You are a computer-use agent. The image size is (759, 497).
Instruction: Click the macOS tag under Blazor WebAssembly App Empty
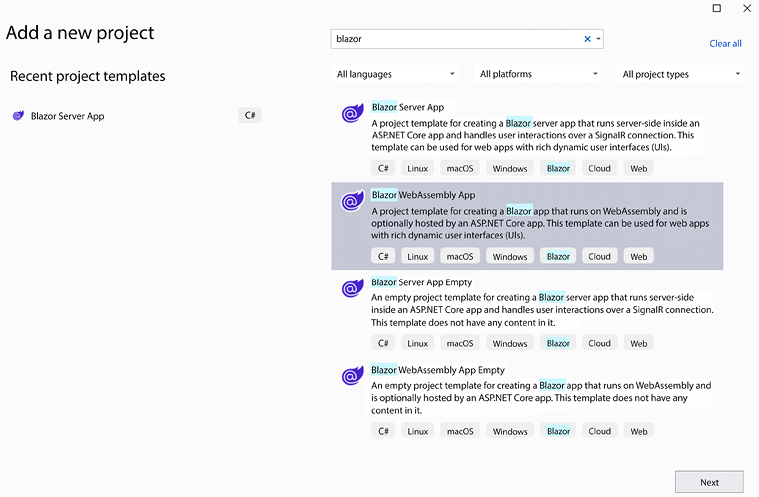[460, 431]
